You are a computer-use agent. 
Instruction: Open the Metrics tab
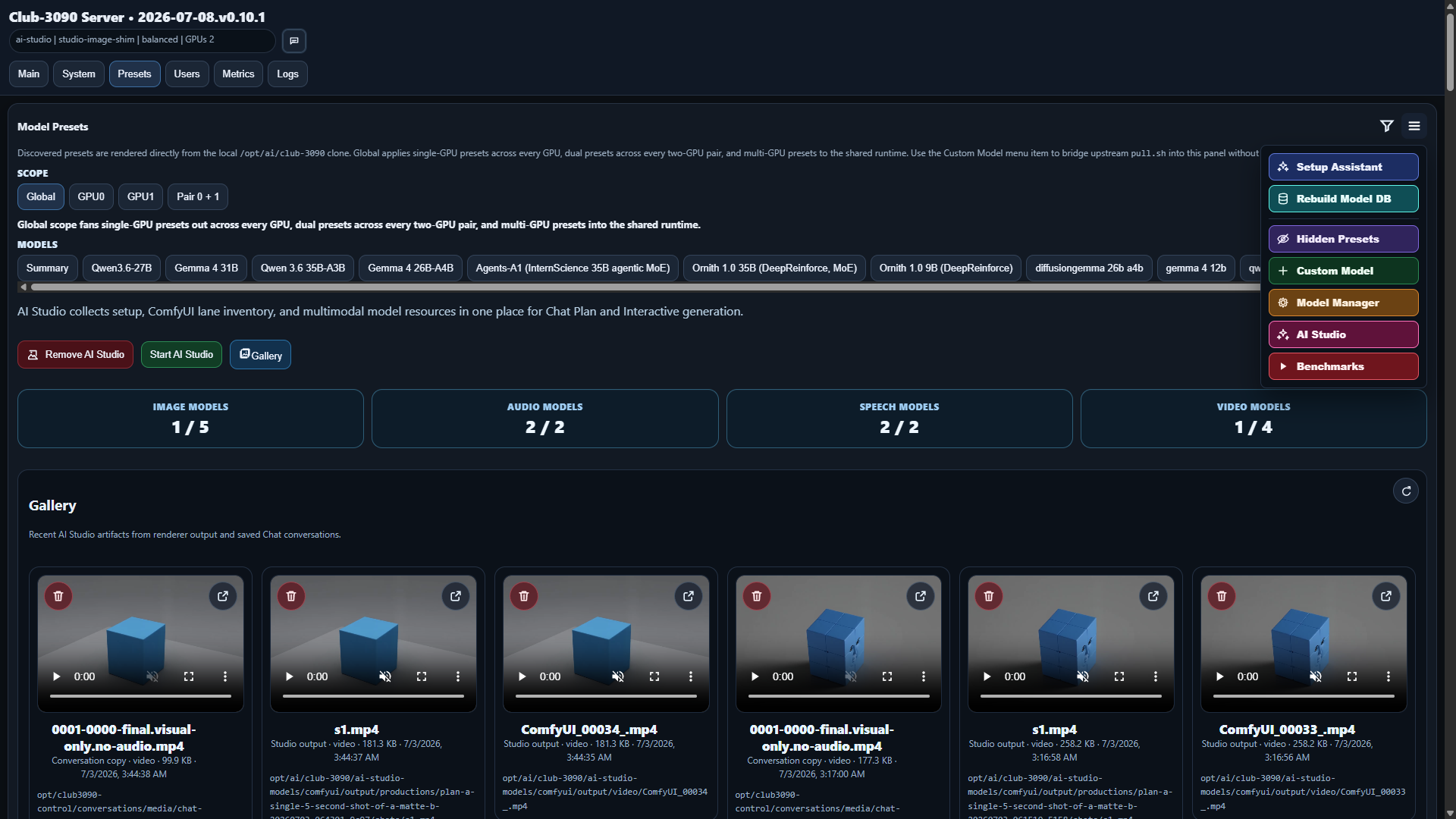click(x=238, y=74)
